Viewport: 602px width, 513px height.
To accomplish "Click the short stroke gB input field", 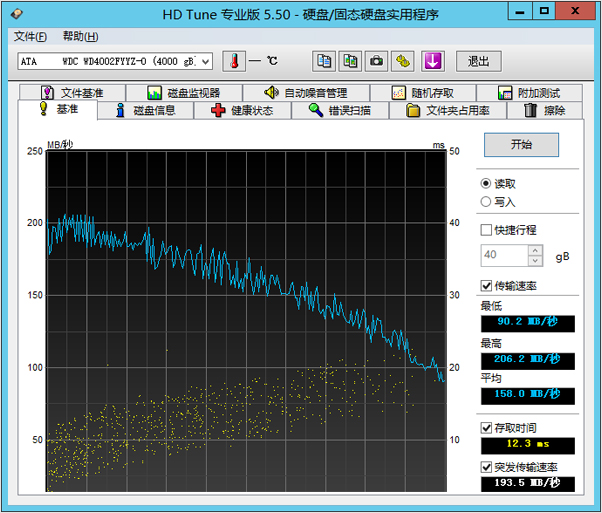I will [x=504, y=255].
